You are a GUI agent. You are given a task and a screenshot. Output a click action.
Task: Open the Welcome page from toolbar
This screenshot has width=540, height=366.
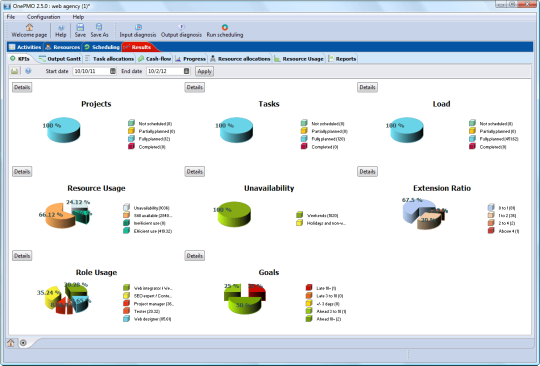pos(29,30)
